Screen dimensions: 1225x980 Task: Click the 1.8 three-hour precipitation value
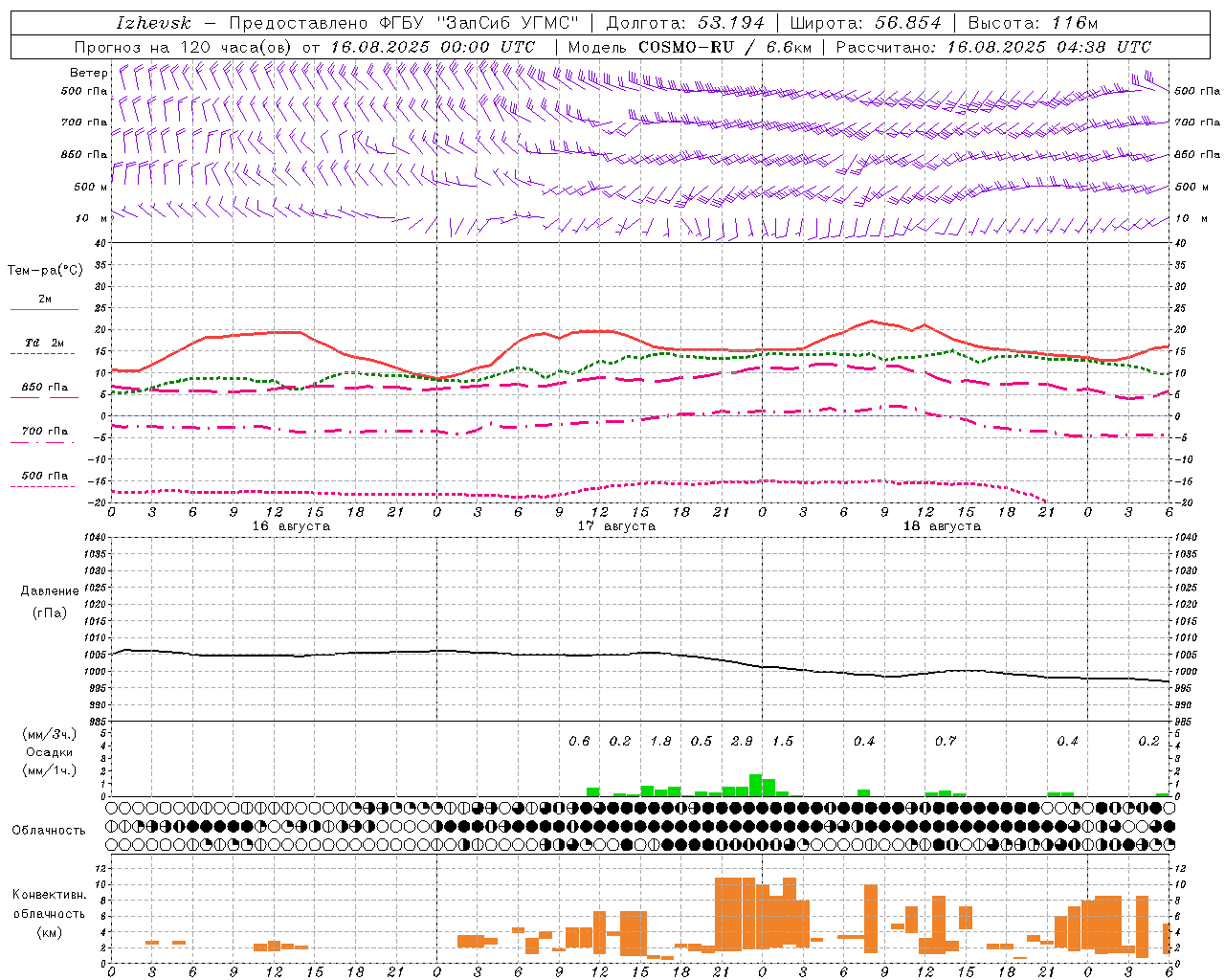[660, 741]
